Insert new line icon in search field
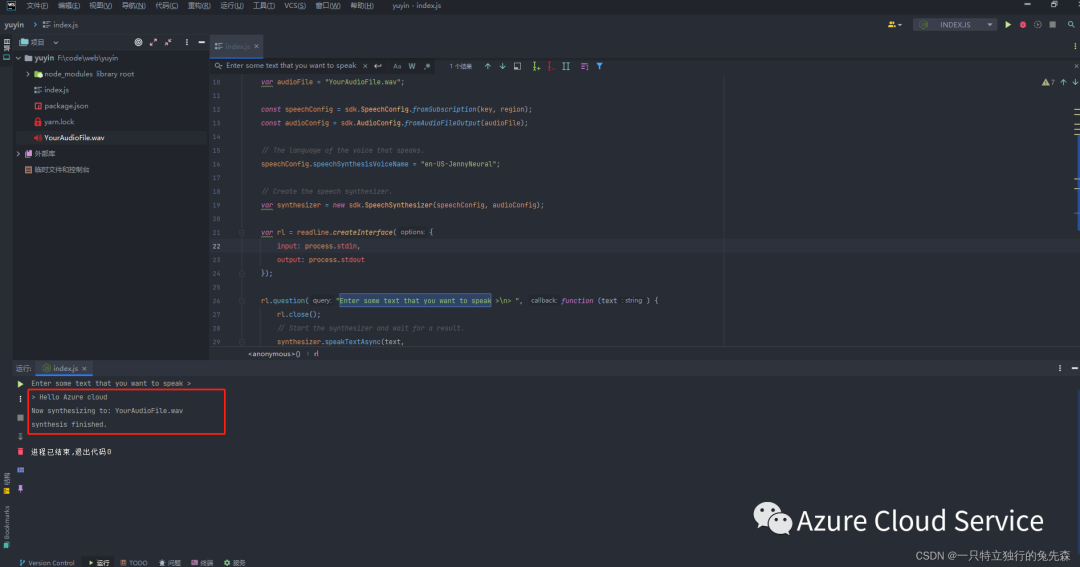 point(377,66)
